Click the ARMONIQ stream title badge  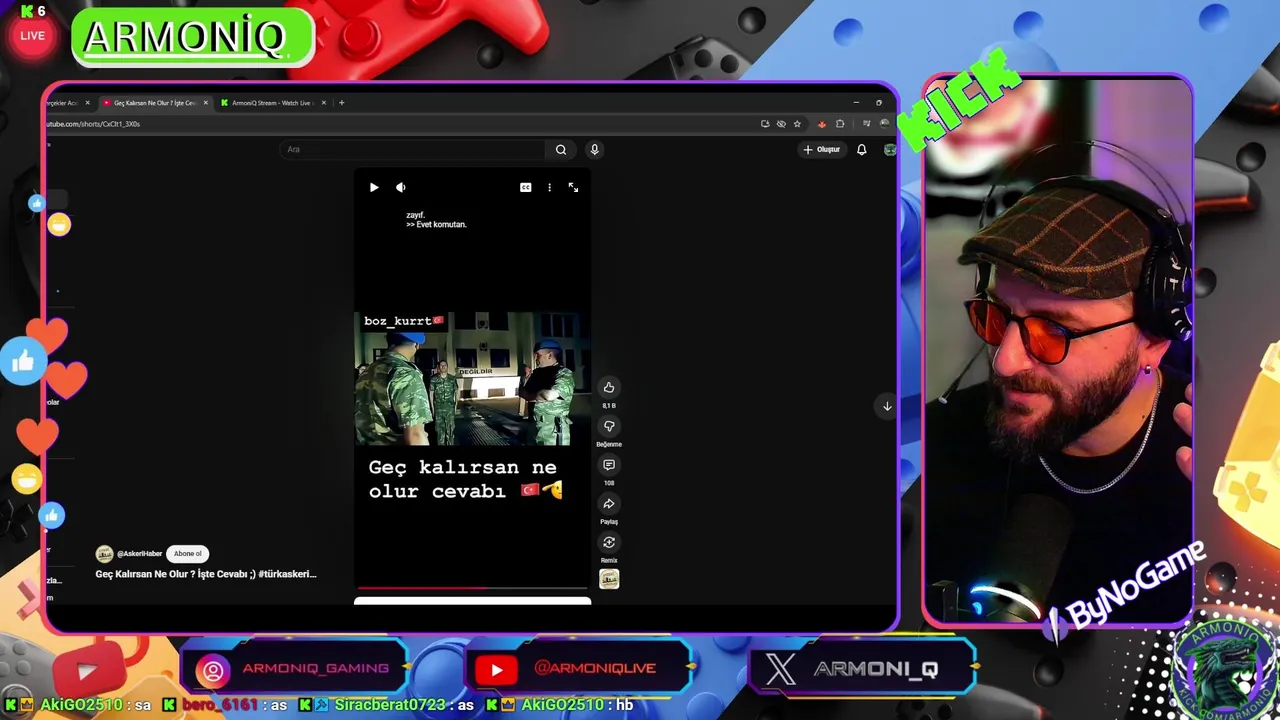point(192,37)
